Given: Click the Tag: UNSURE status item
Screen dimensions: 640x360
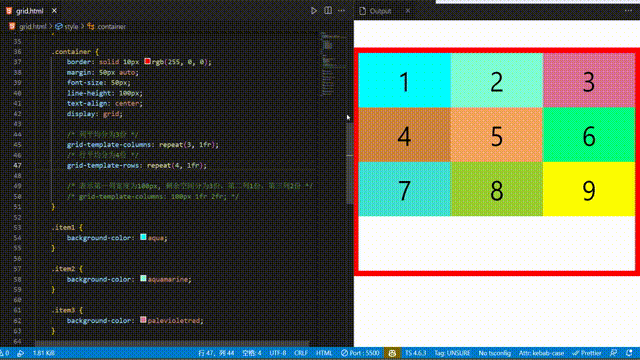Looking at the screenshot, I should pos(452,353).
